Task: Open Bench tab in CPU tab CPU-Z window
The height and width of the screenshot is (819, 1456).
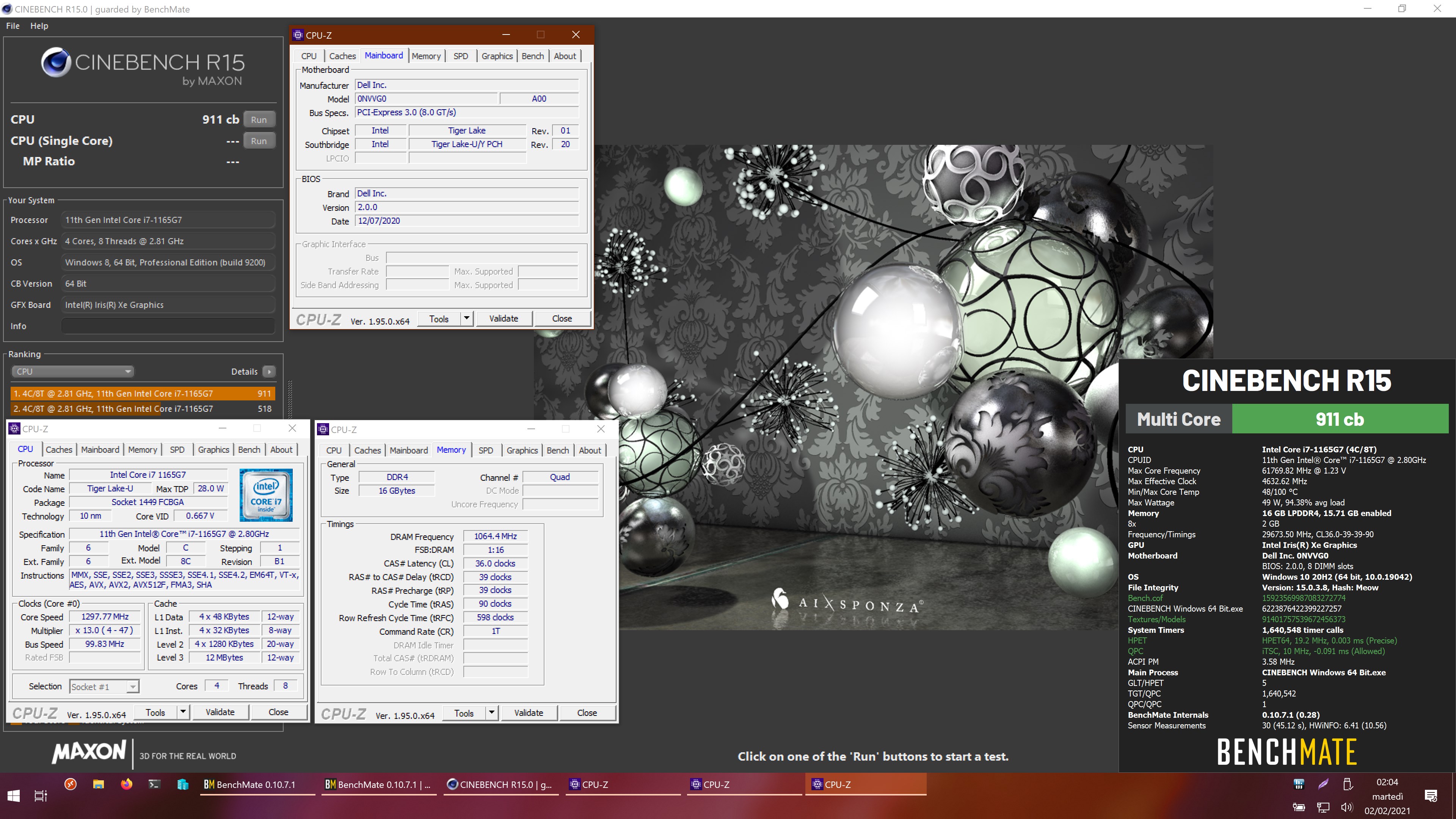Action: click(249, 450)
